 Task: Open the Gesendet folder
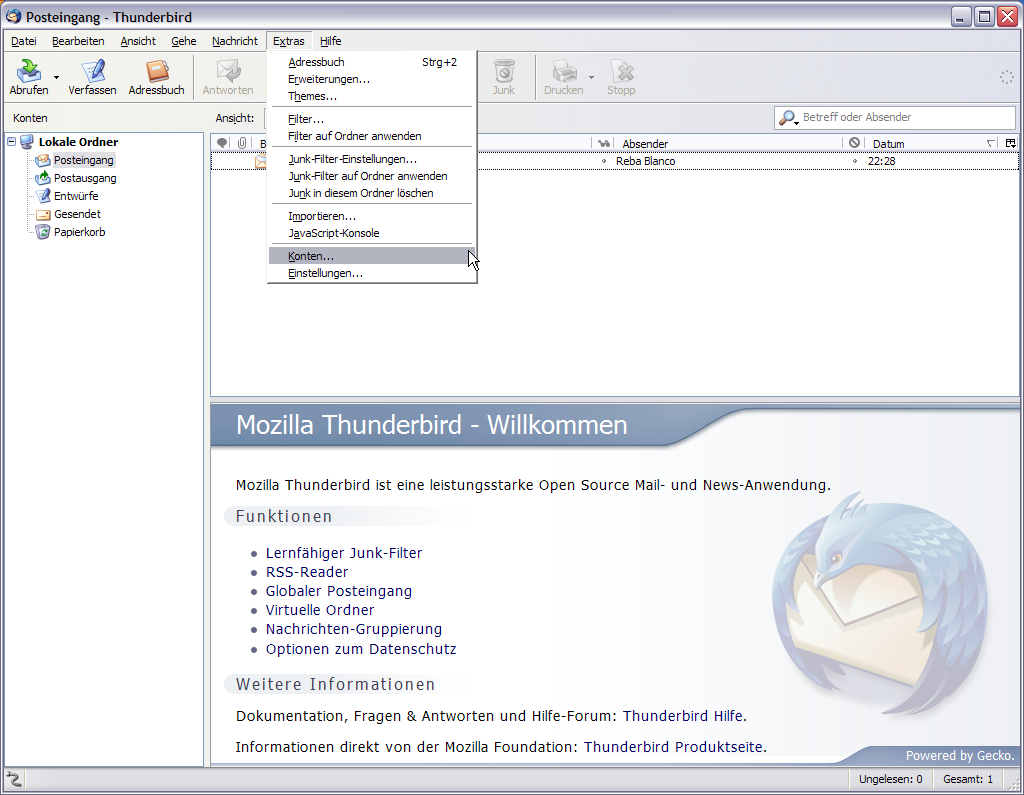click(x=77, y=214)
